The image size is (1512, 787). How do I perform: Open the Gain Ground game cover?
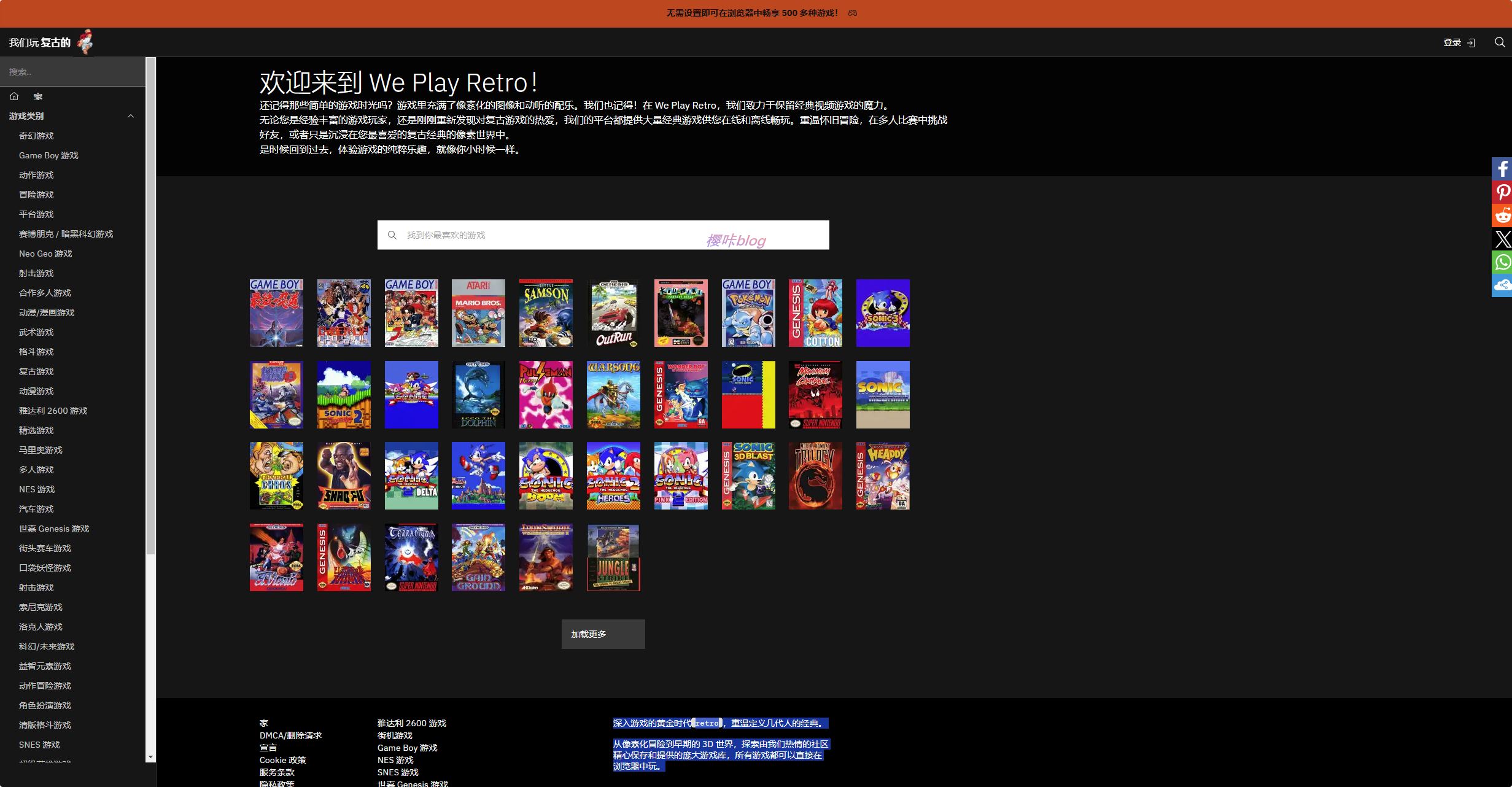[478, 557]
